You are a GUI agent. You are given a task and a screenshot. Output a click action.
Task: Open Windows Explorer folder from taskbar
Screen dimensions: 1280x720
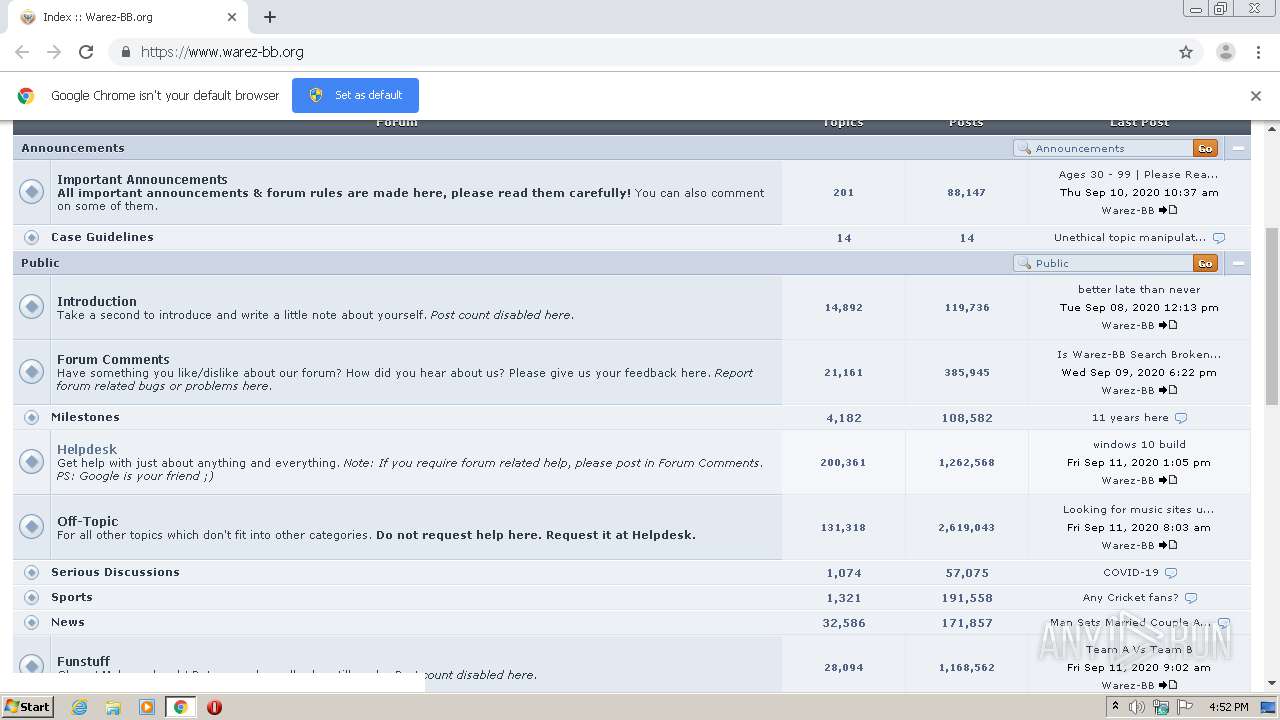click(113, 707)
